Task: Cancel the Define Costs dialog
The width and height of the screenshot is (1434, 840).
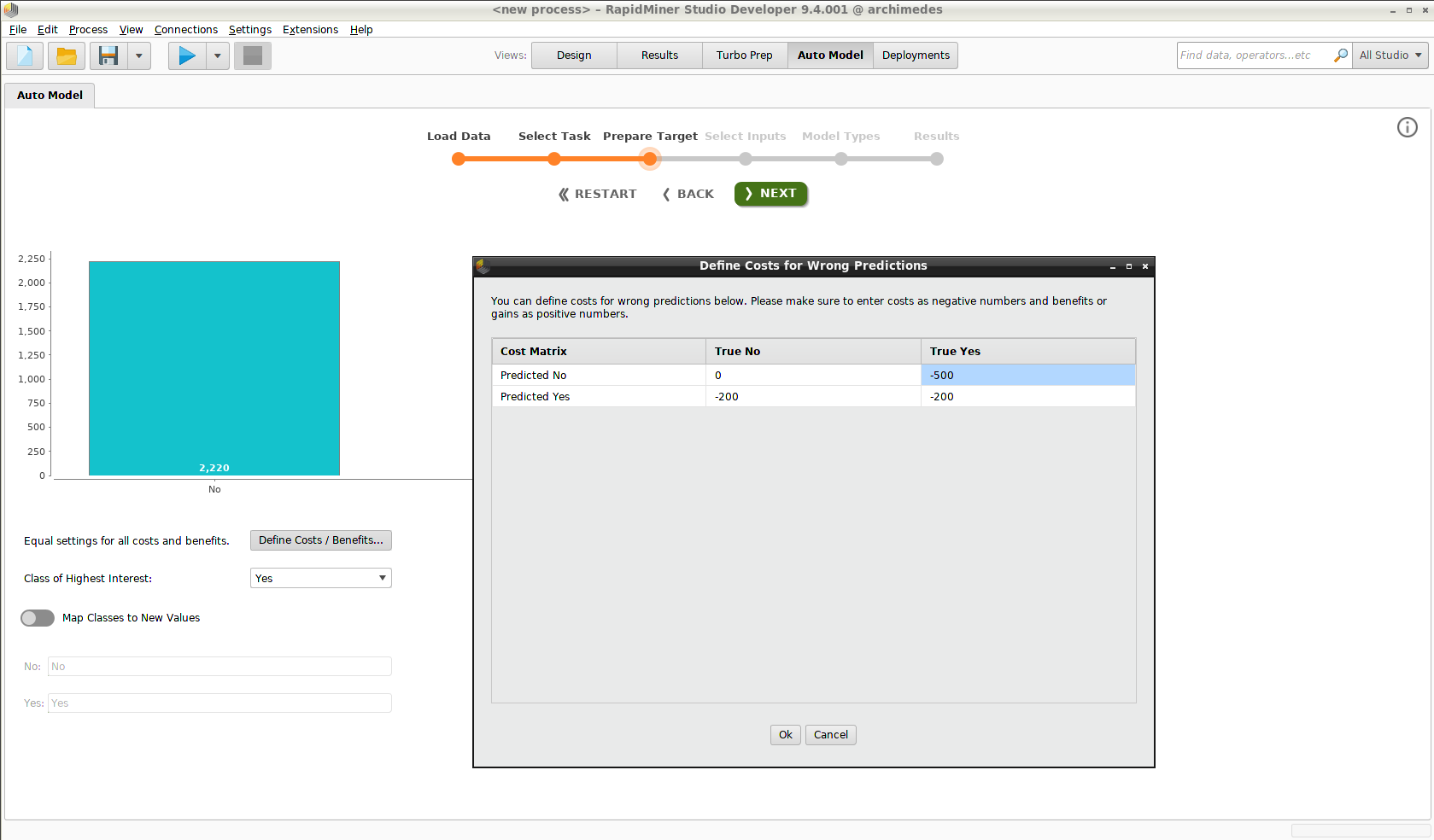Action: point(831,735)
